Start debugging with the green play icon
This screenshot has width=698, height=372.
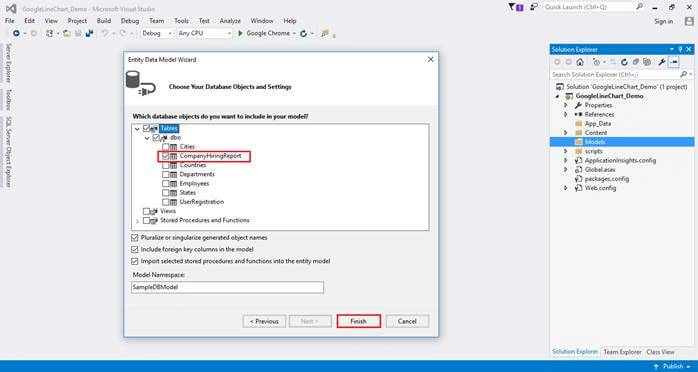(x=240, y=33)
